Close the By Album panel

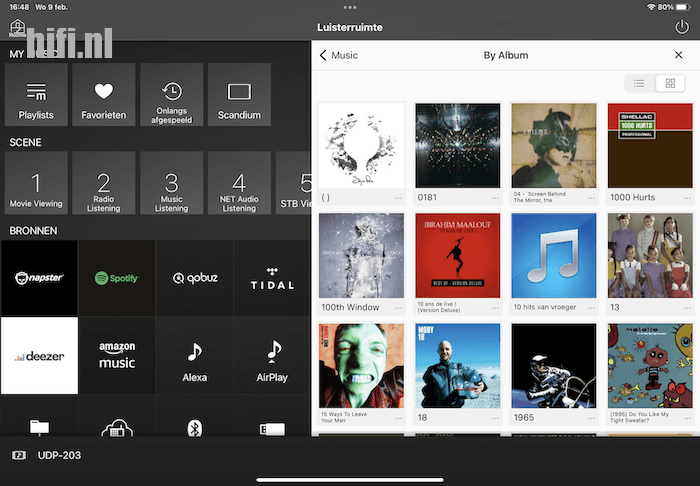click(679, 55)
